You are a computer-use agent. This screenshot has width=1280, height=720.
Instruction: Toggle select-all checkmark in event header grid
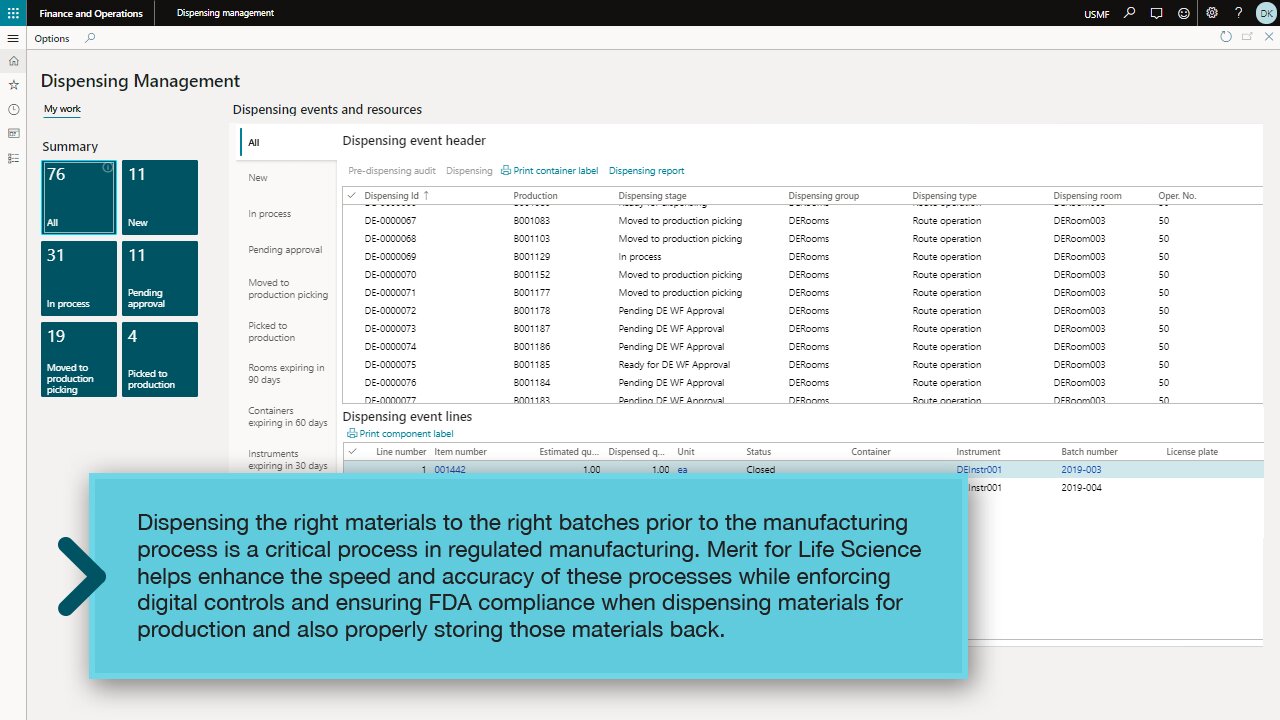[x=351, y=196]
